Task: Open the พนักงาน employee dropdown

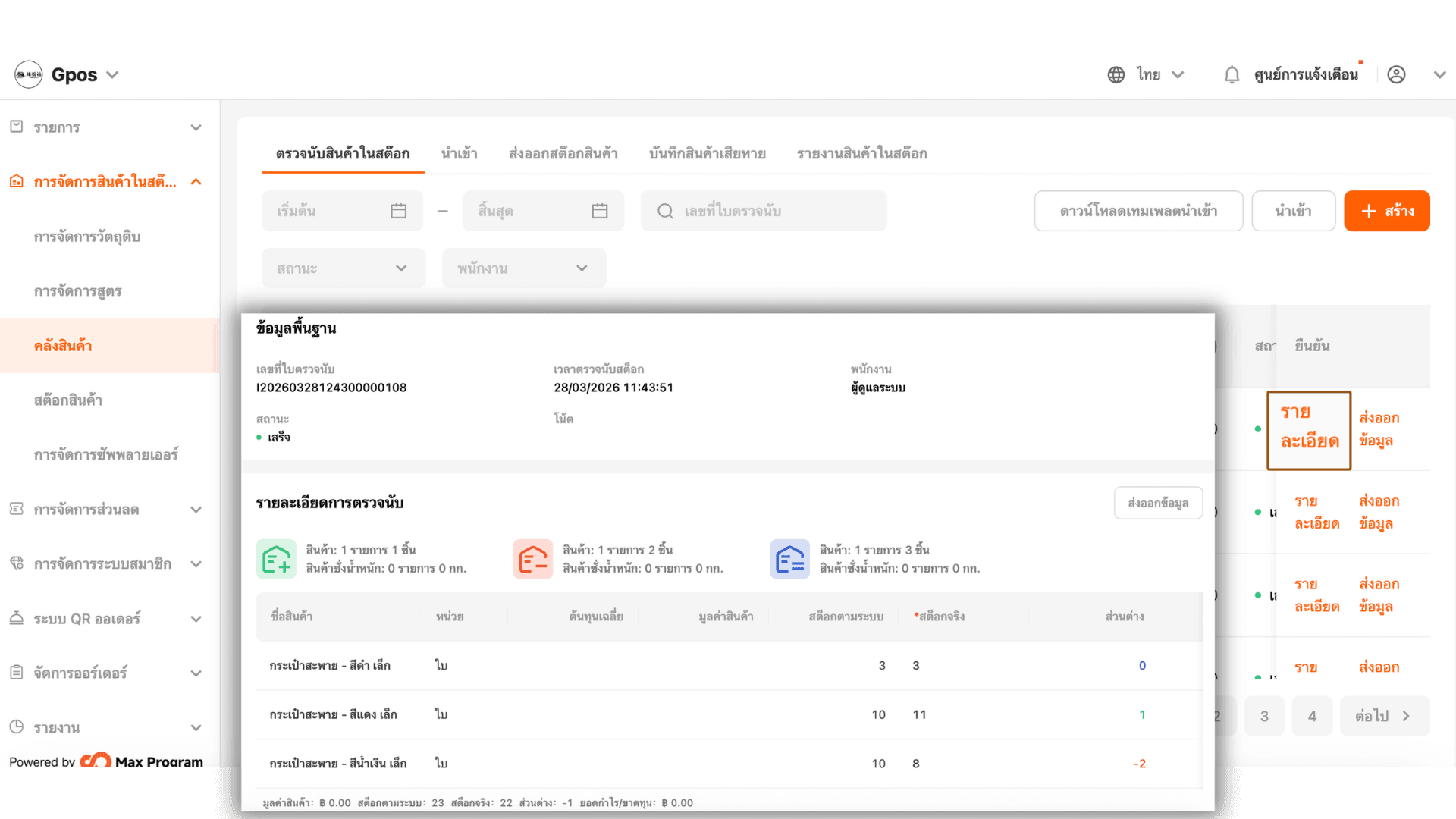Action: 523,268
